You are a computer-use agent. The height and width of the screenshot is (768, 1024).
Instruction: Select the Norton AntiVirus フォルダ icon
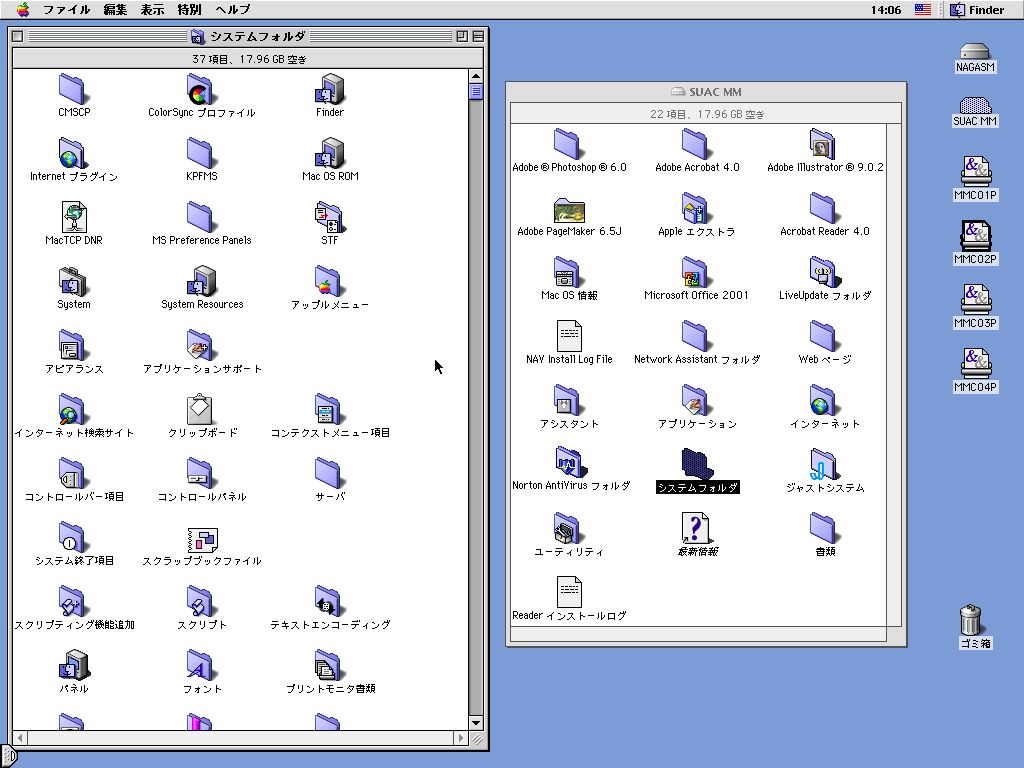(569, 463)
